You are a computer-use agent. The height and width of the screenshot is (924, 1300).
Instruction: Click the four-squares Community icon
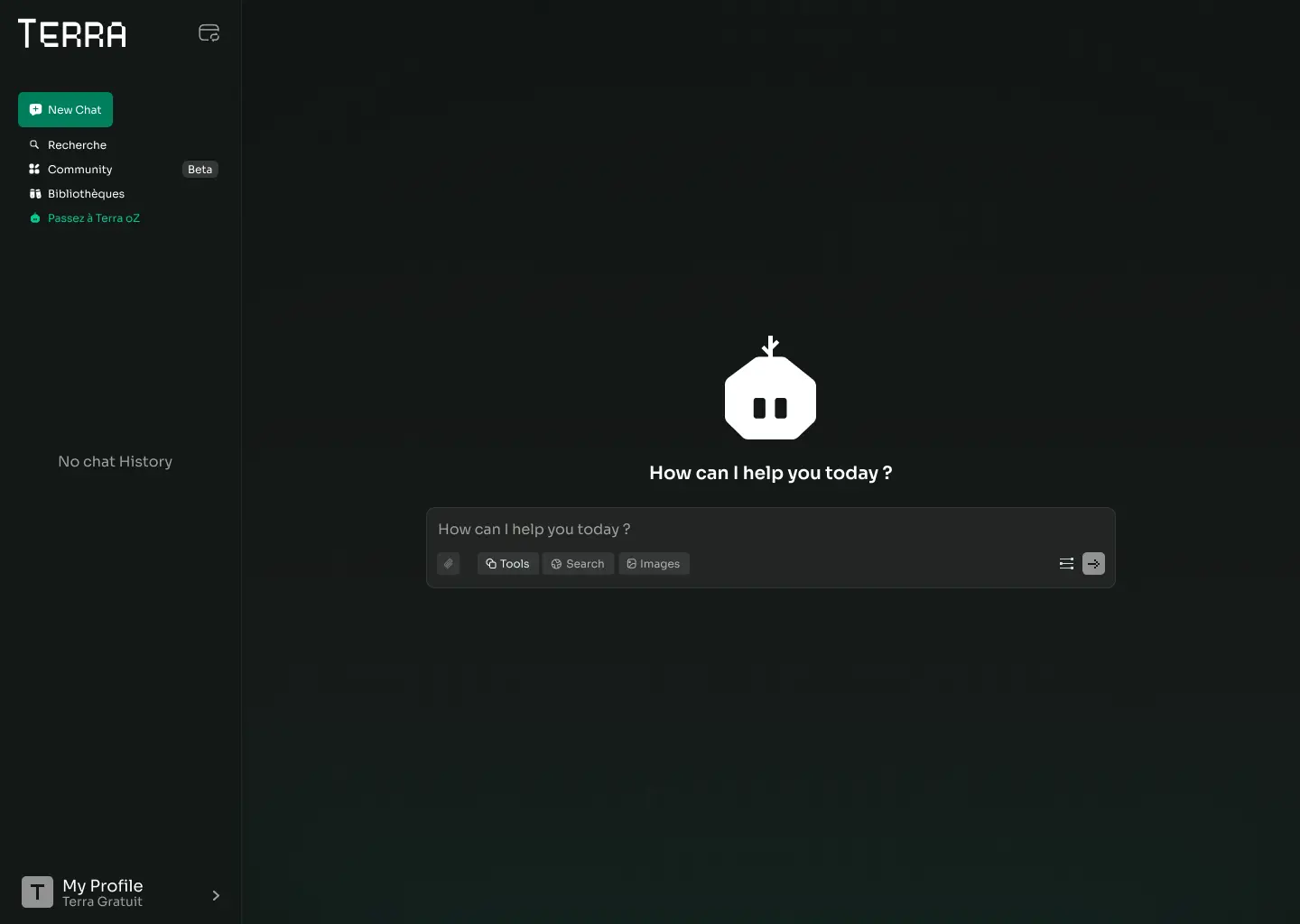[34, 170]
